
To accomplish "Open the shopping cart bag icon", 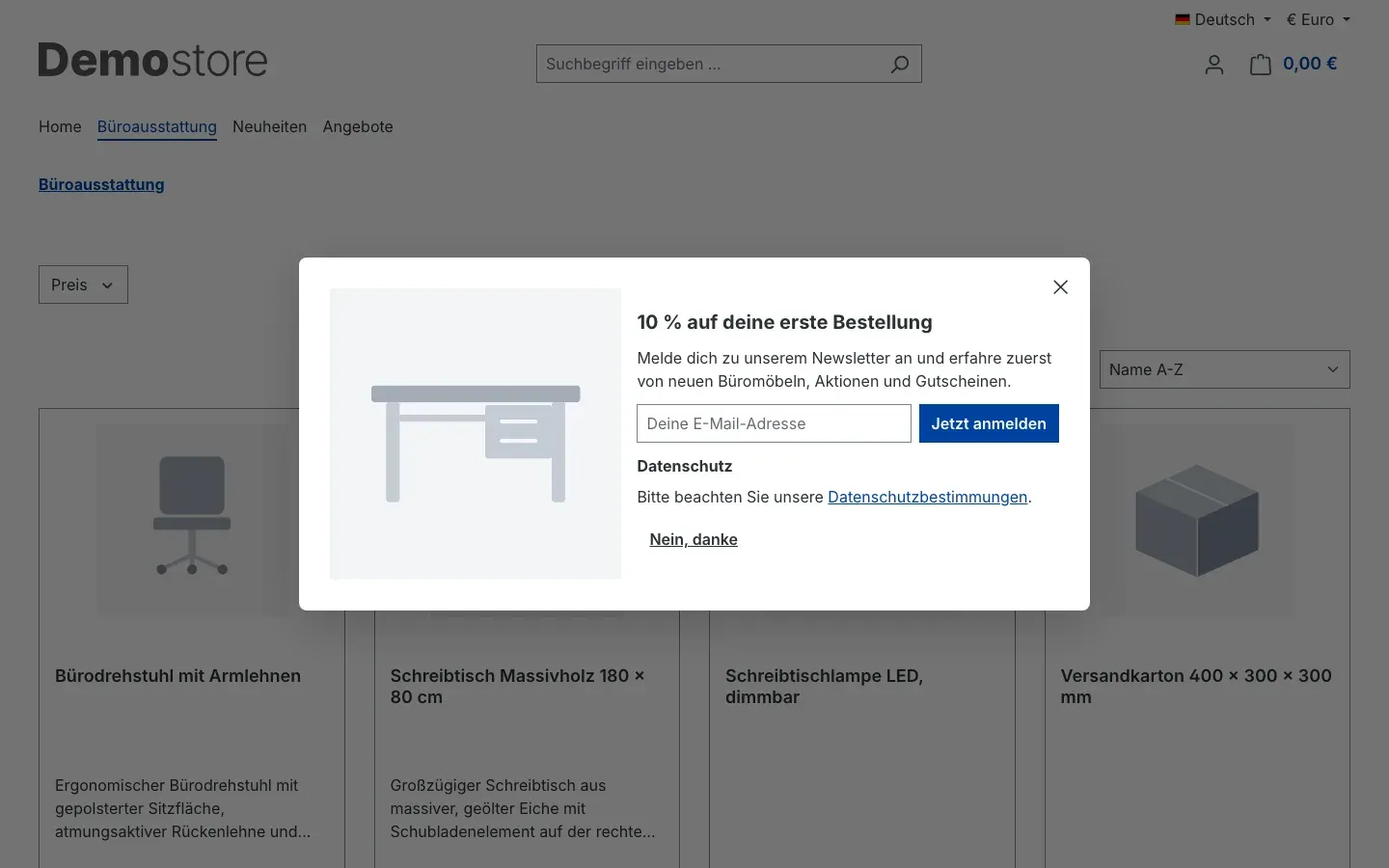I will pos(1260,65).
